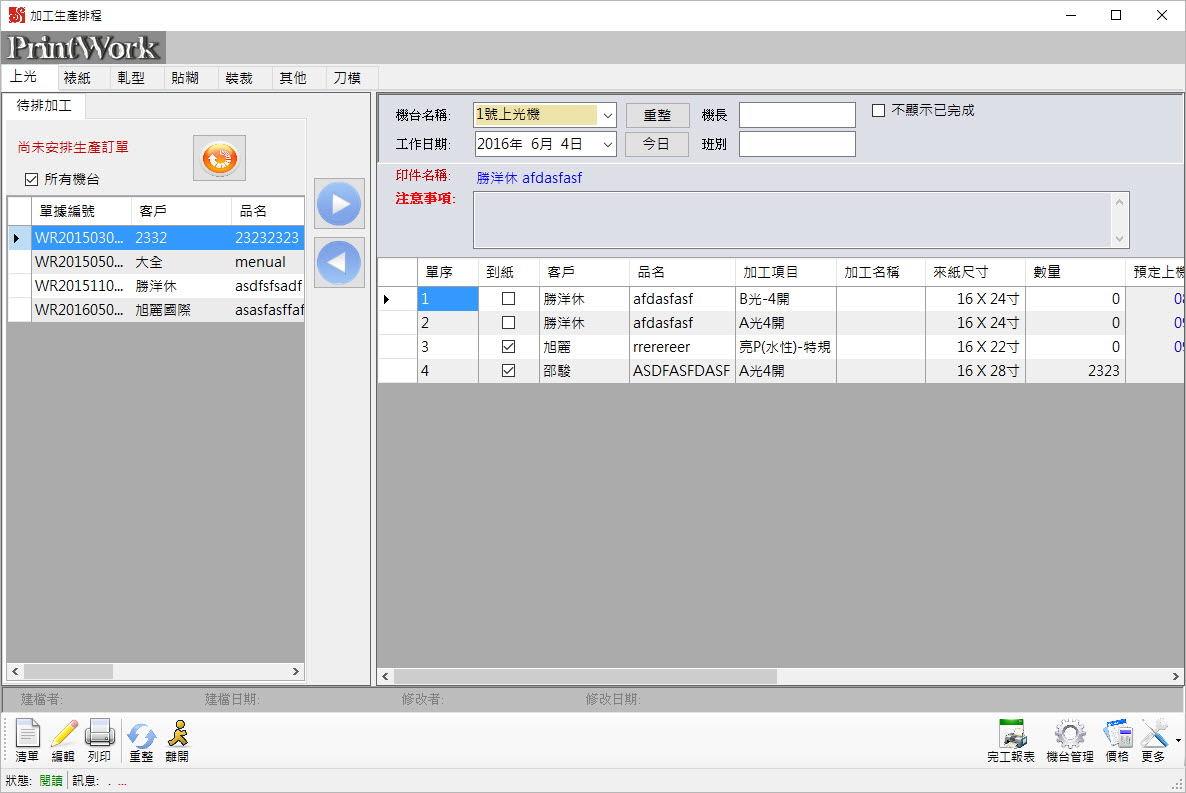Screen dimensions: 1186x793
Task: Click the 重整 button beside machine name
Action: 657,115
